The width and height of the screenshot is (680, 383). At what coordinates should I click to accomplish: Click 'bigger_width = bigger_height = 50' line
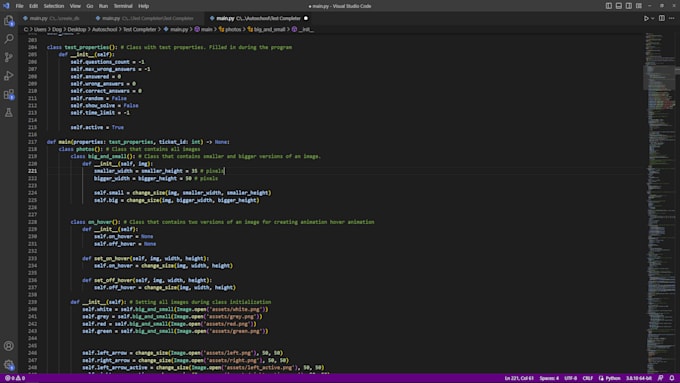156,178
